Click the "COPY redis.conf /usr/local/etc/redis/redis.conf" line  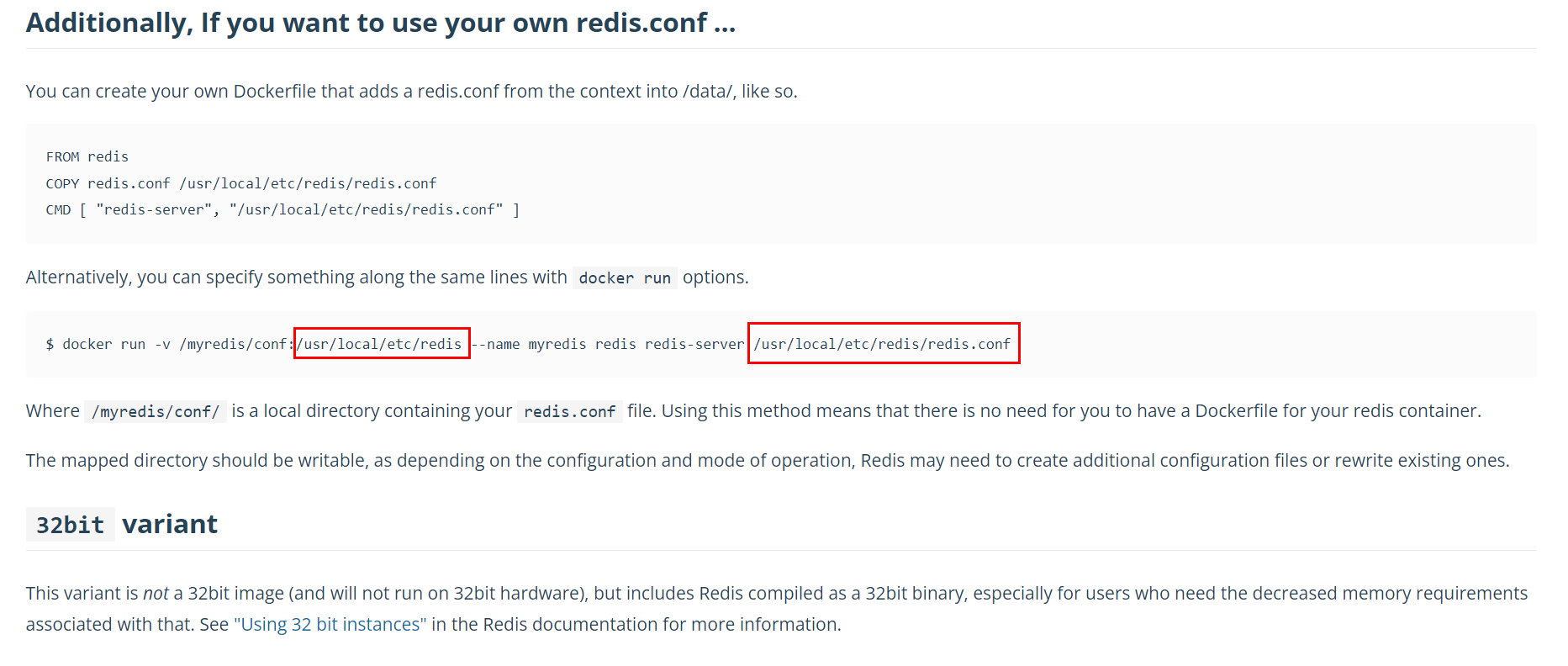pyautogui.click(x=241, y=183)
